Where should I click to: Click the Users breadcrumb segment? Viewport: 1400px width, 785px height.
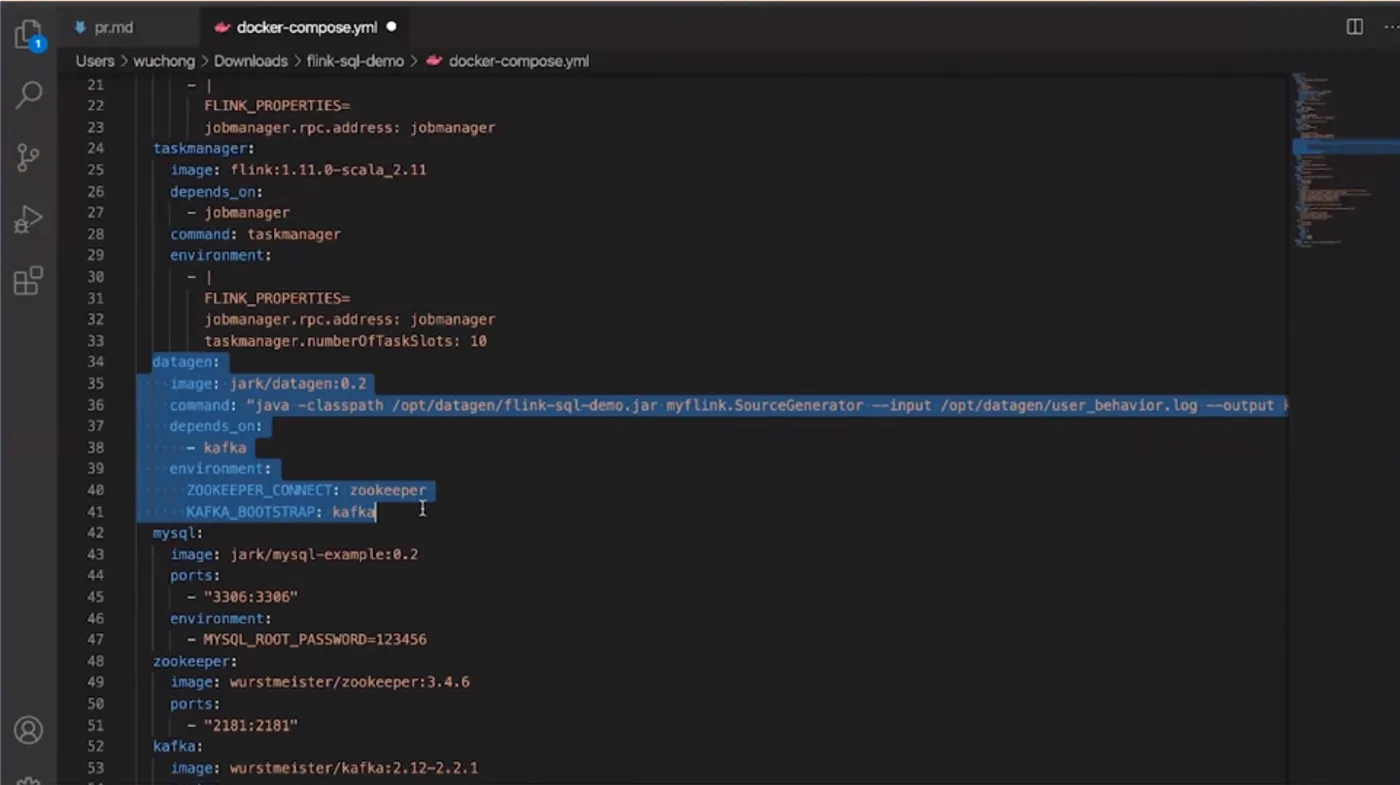pos(95,61)
